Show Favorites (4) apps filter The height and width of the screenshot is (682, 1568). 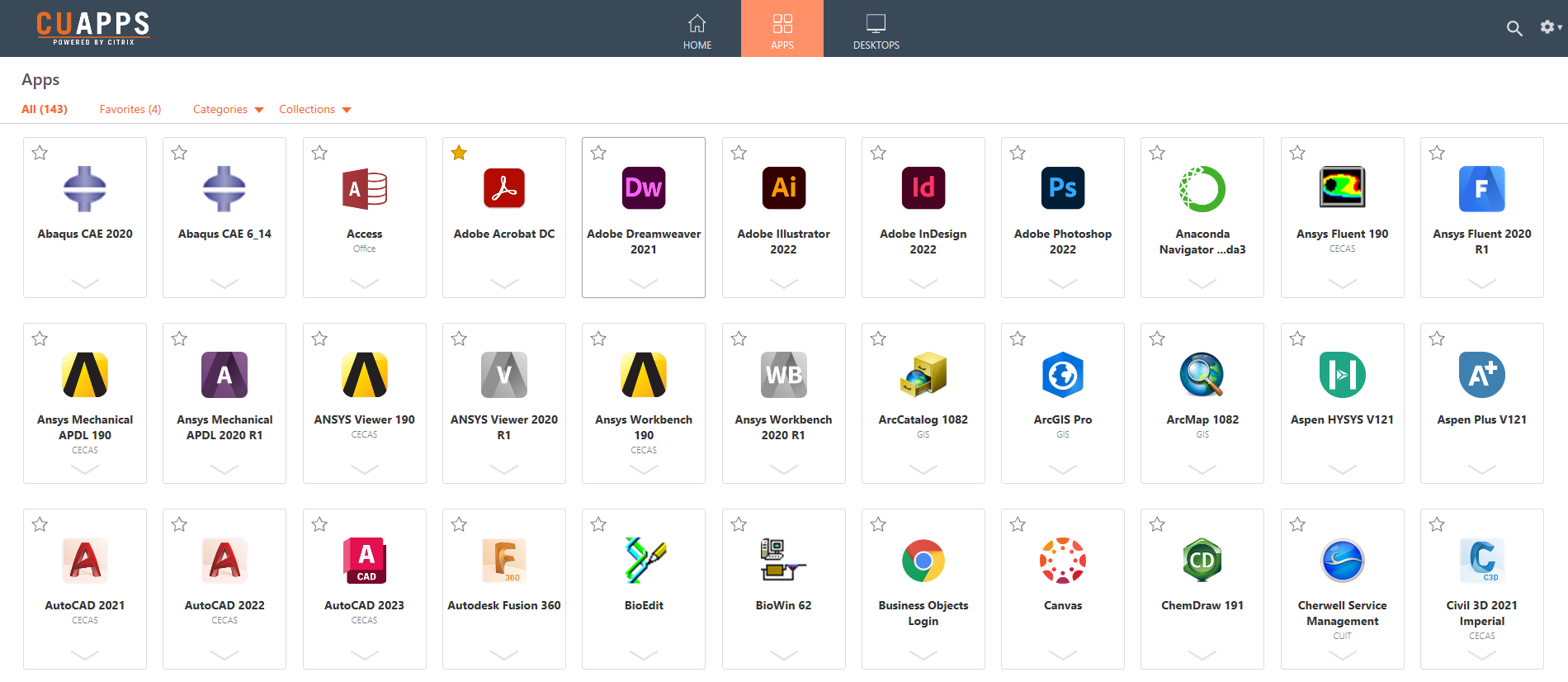click(130, 109)
